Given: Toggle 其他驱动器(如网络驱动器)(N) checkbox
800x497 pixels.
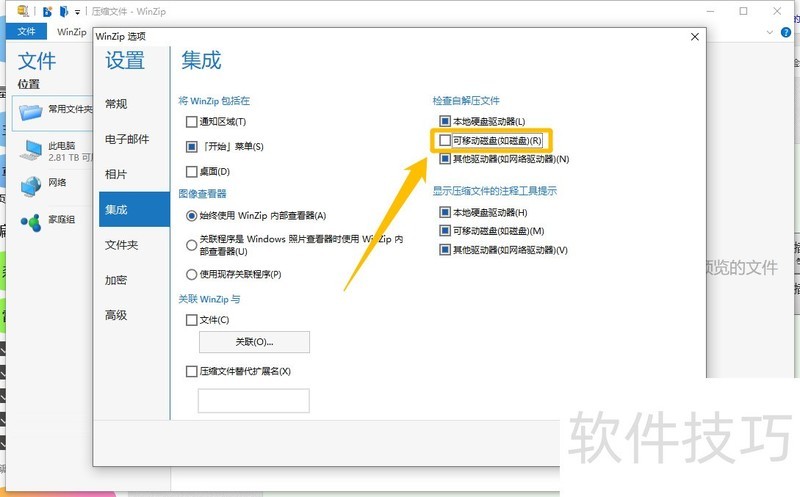Looking at the screenshot, I should click(445, 159).
